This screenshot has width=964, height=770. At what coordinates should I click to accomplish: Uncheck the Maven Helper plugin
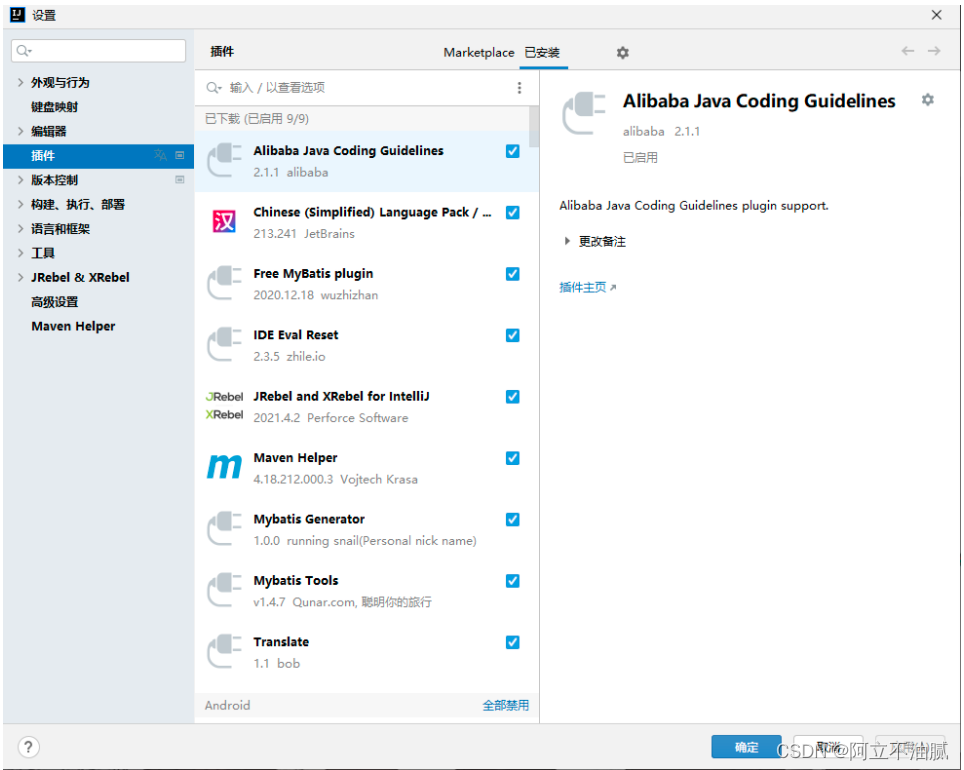[513, 458]
